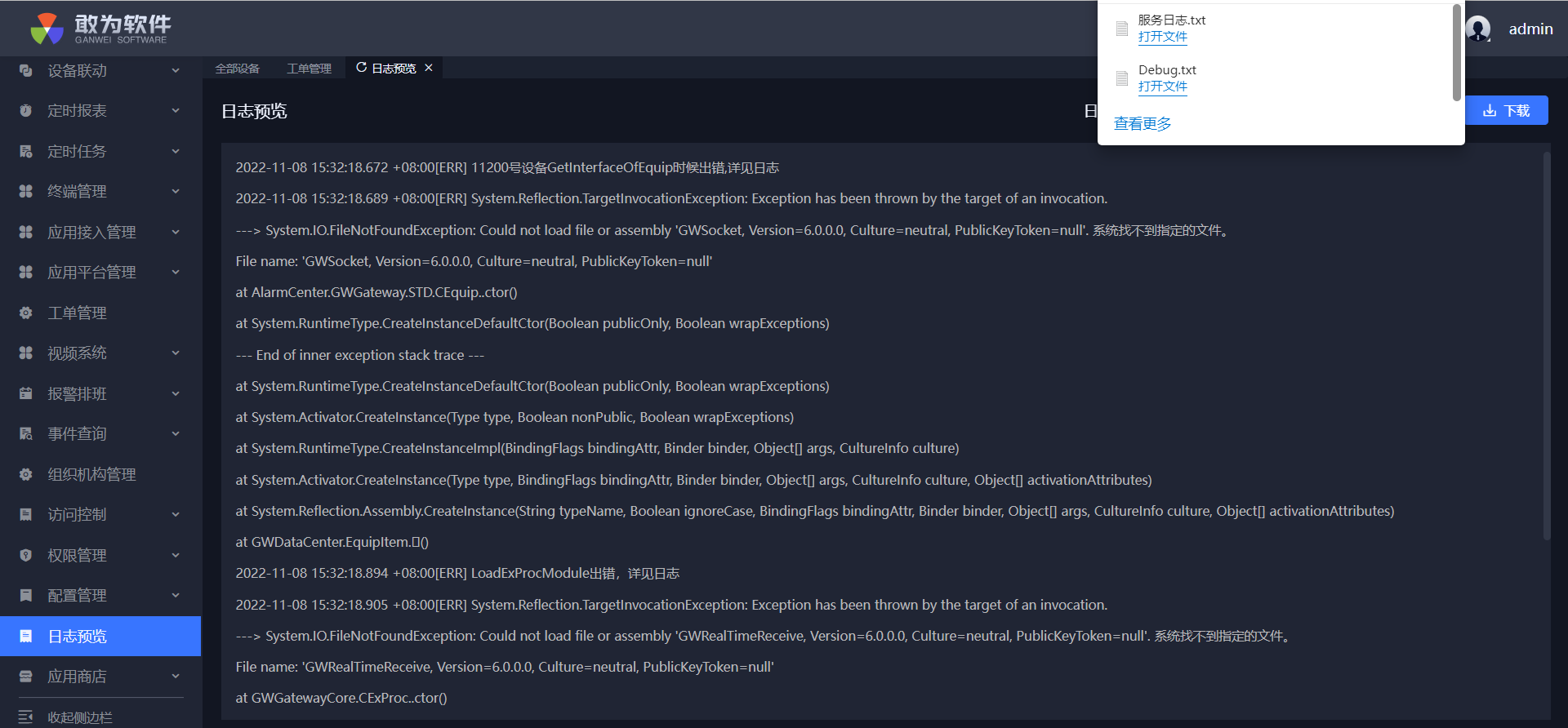Click the Debug.txt file icon
1568x728 pixels.
coord(1122,78)
